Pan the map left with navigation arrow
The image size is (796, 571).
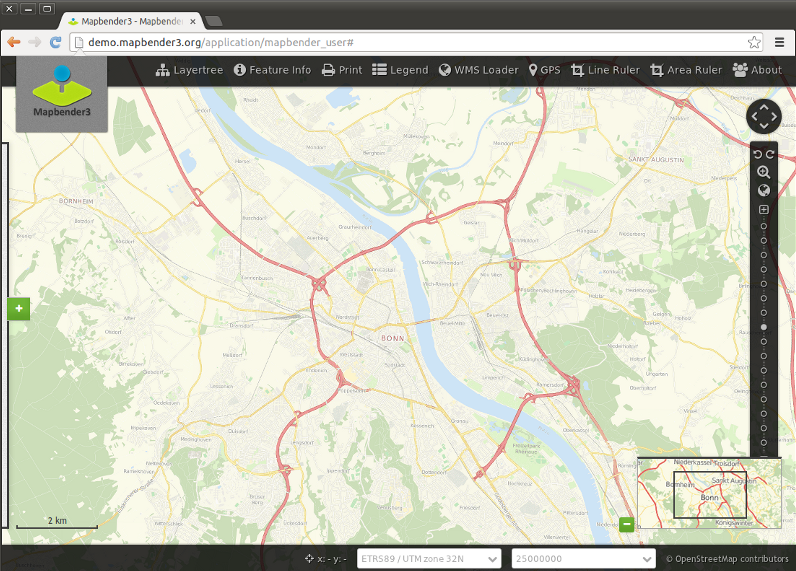pyautogui.click(x=754, y=116)
